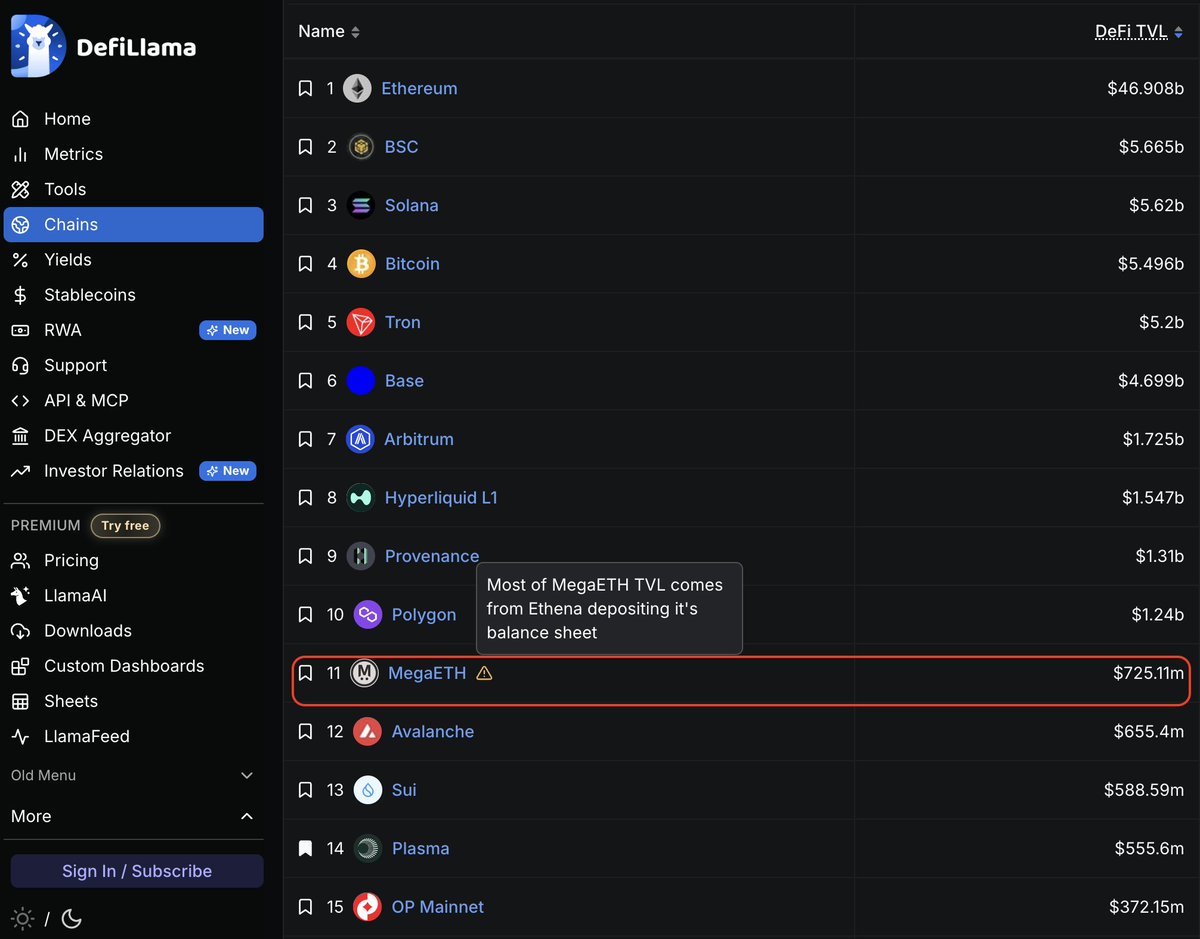Open the Hyperliquid L1 chain link
Viewport: 1200px width, 939px height.
point(441,498)
